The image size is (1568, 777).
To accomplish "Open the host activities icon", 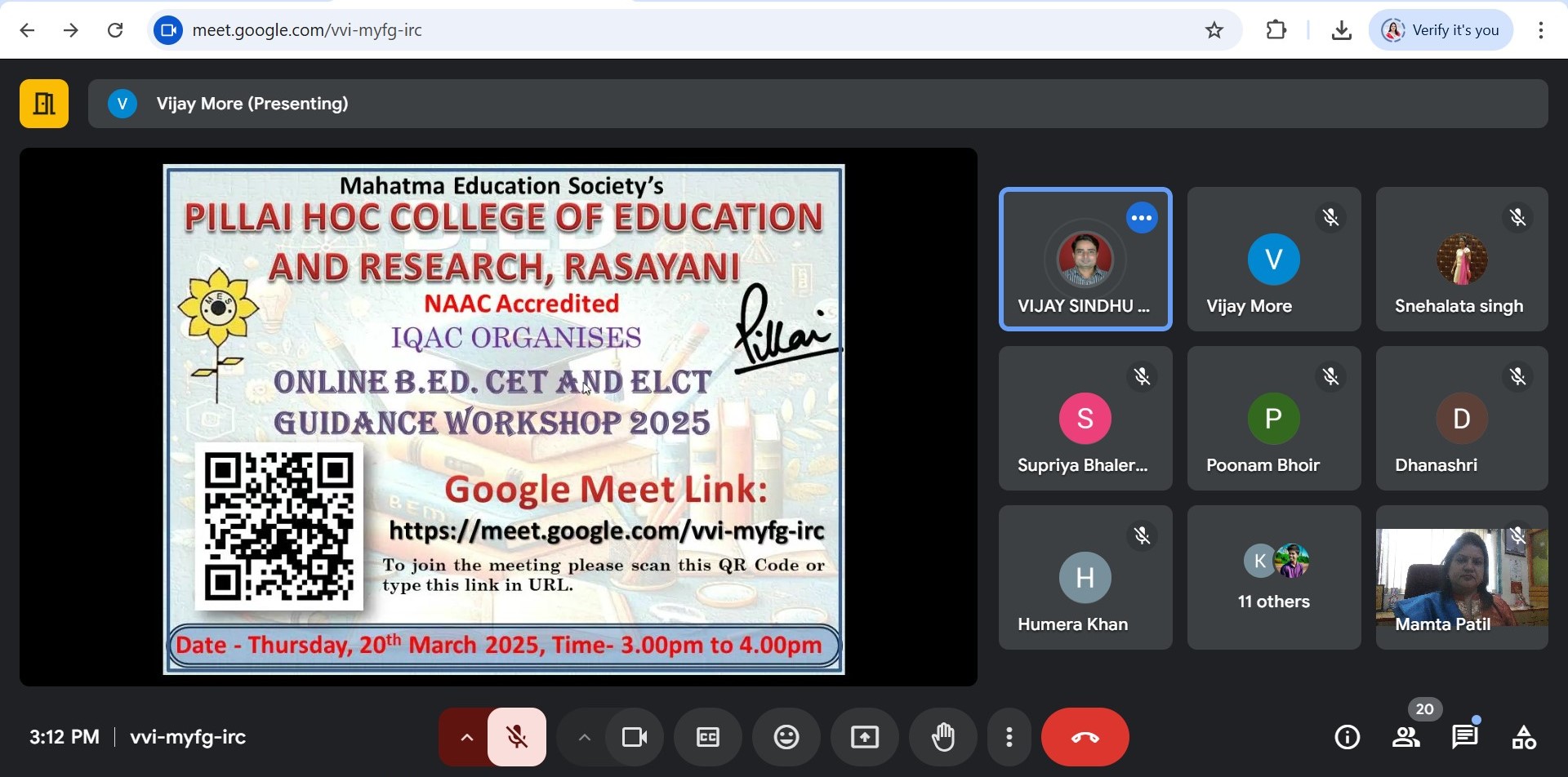I will coord(1525,738).
